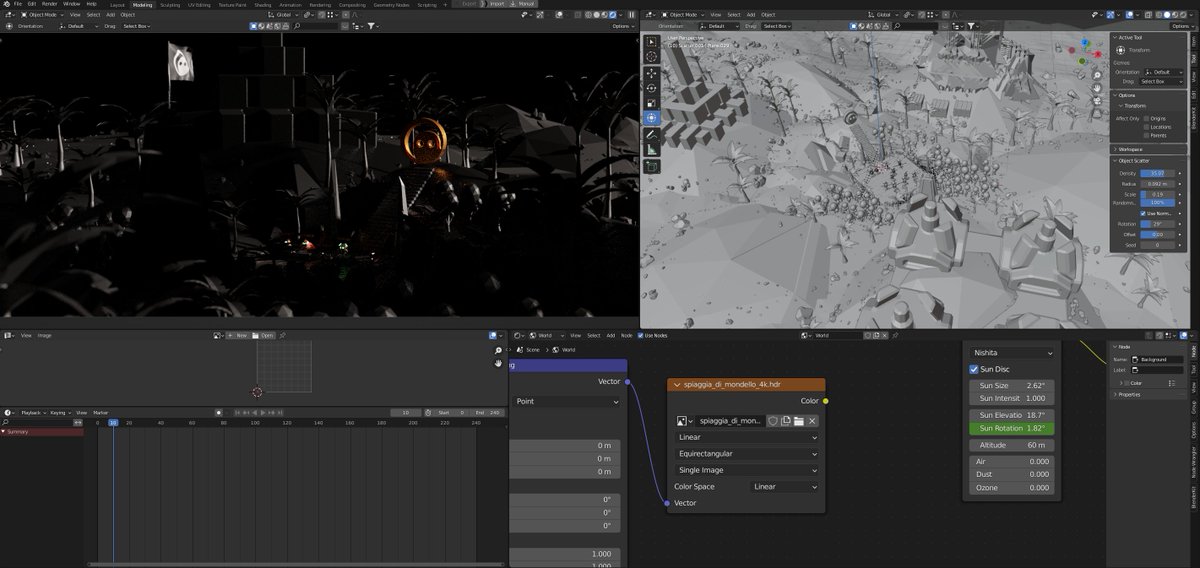The image size is (1200, 568).
Task: Choose the Annotate pencil tool
Action: 651,134
